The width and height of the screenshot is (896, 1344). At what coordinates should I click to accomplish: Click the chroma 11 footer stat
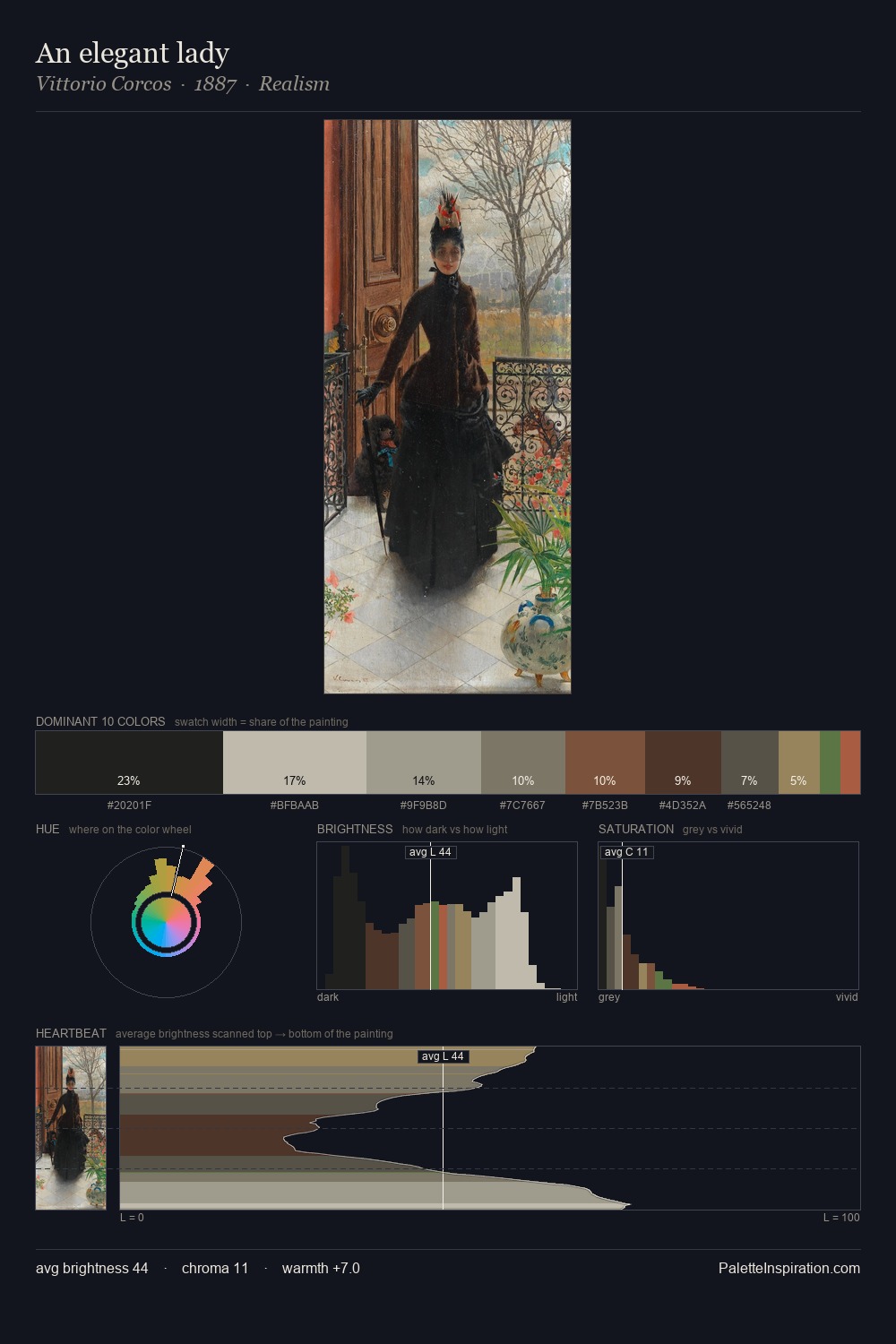point(215,1268)
